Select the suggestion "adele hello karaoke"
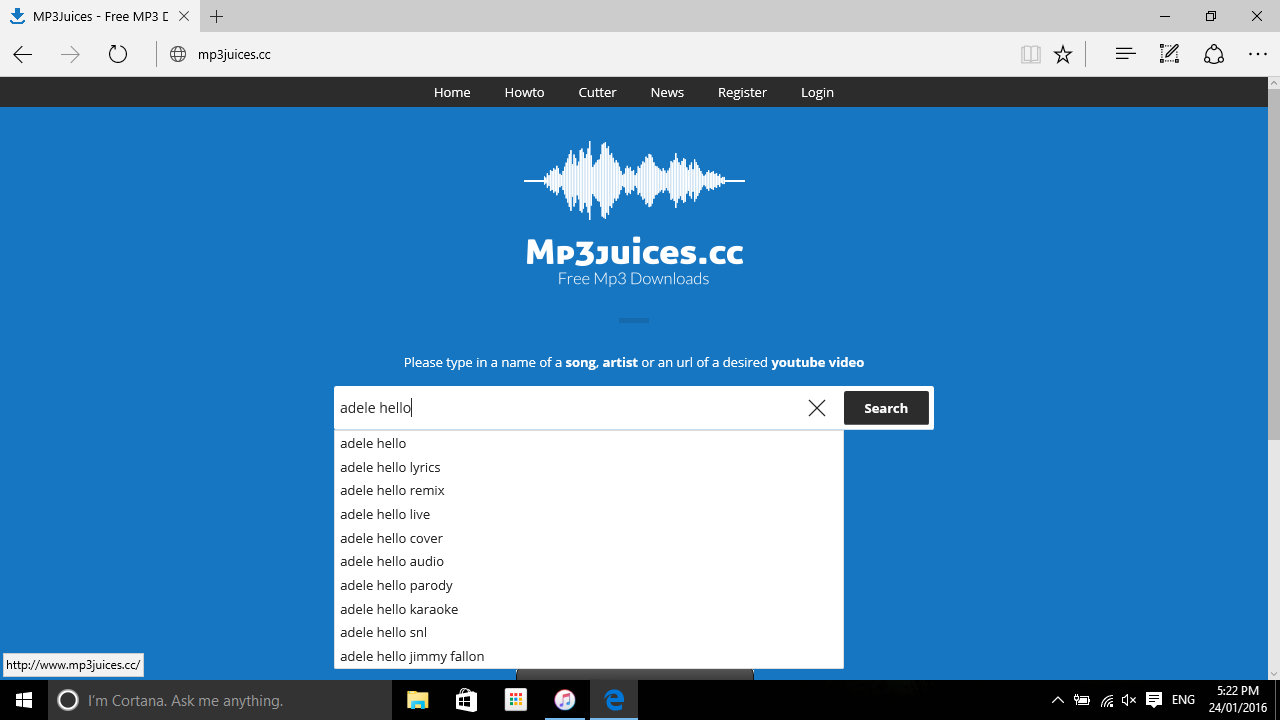 [x=589, y=609]
